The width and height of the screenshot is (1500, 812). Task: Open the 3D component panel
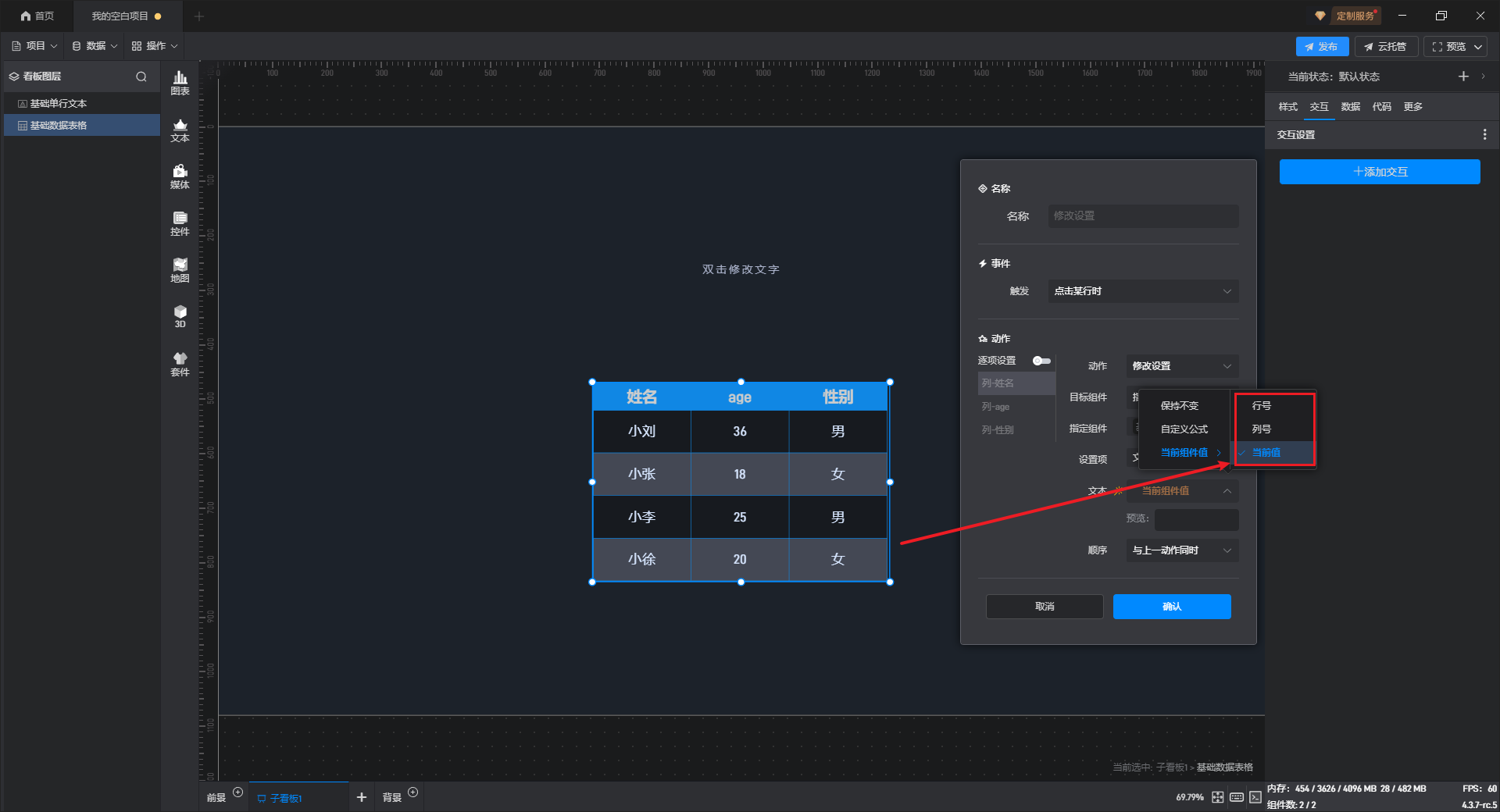click(180, 316)
